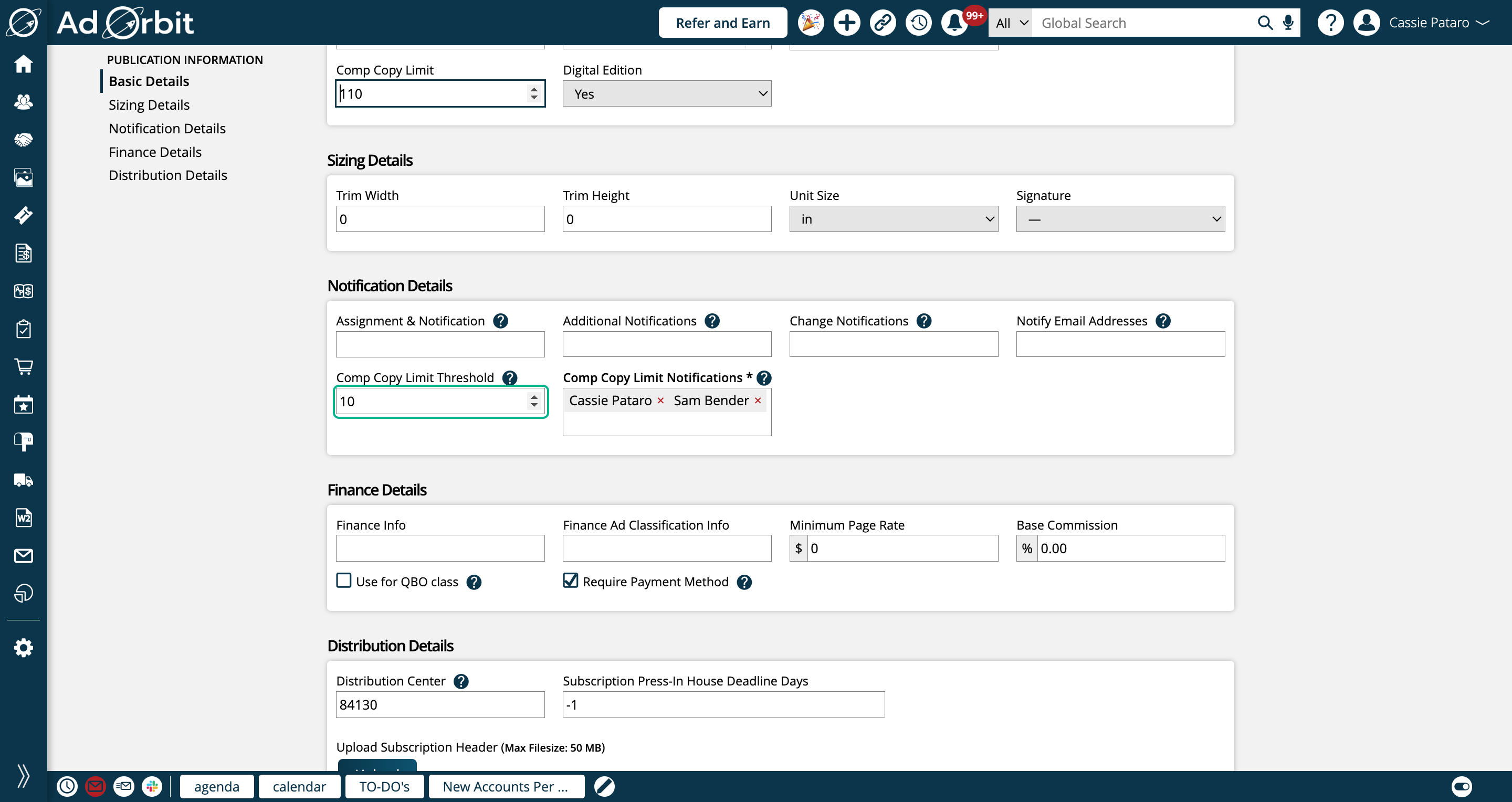Image resolution: width=1512 pixels, height=802 pixels.
Task: Open the All search scope dropdown
Action: [1011, 23]
